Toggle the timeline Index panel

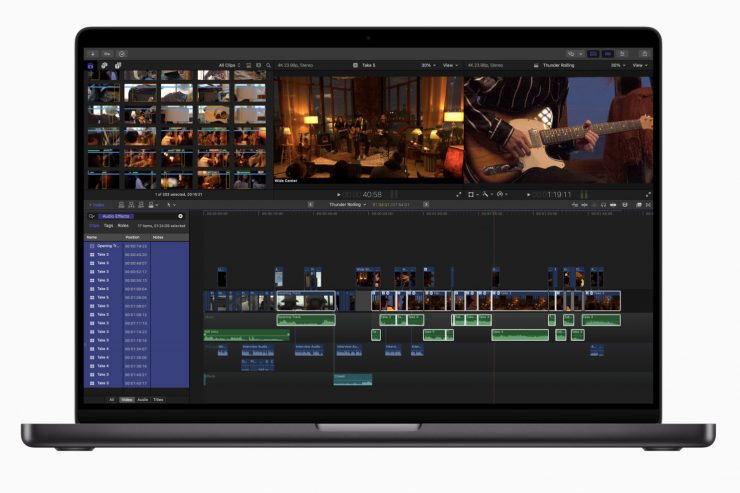pos(97,205)
